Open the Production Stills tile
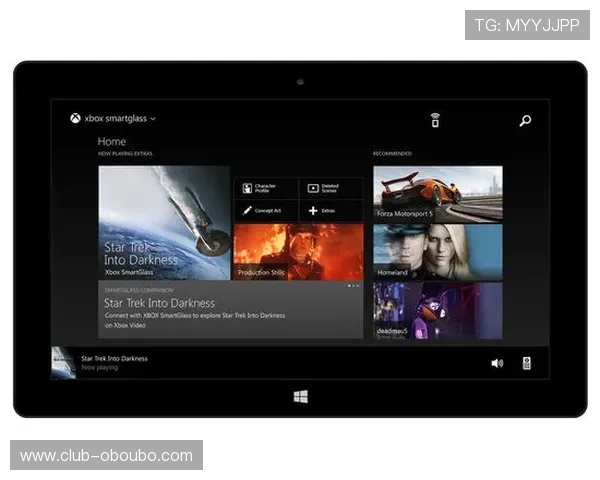600x480 pixels. [x=298, y=251]
